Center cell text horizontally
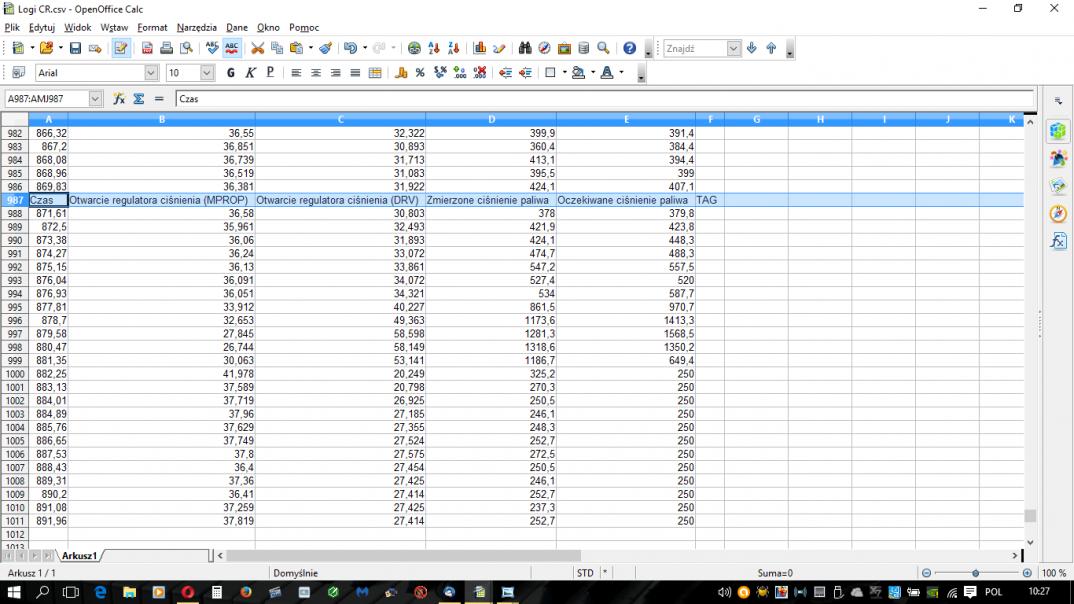The width and height of the screenshot is (1074, 604). pyautogui.click(x=316, y=73)
